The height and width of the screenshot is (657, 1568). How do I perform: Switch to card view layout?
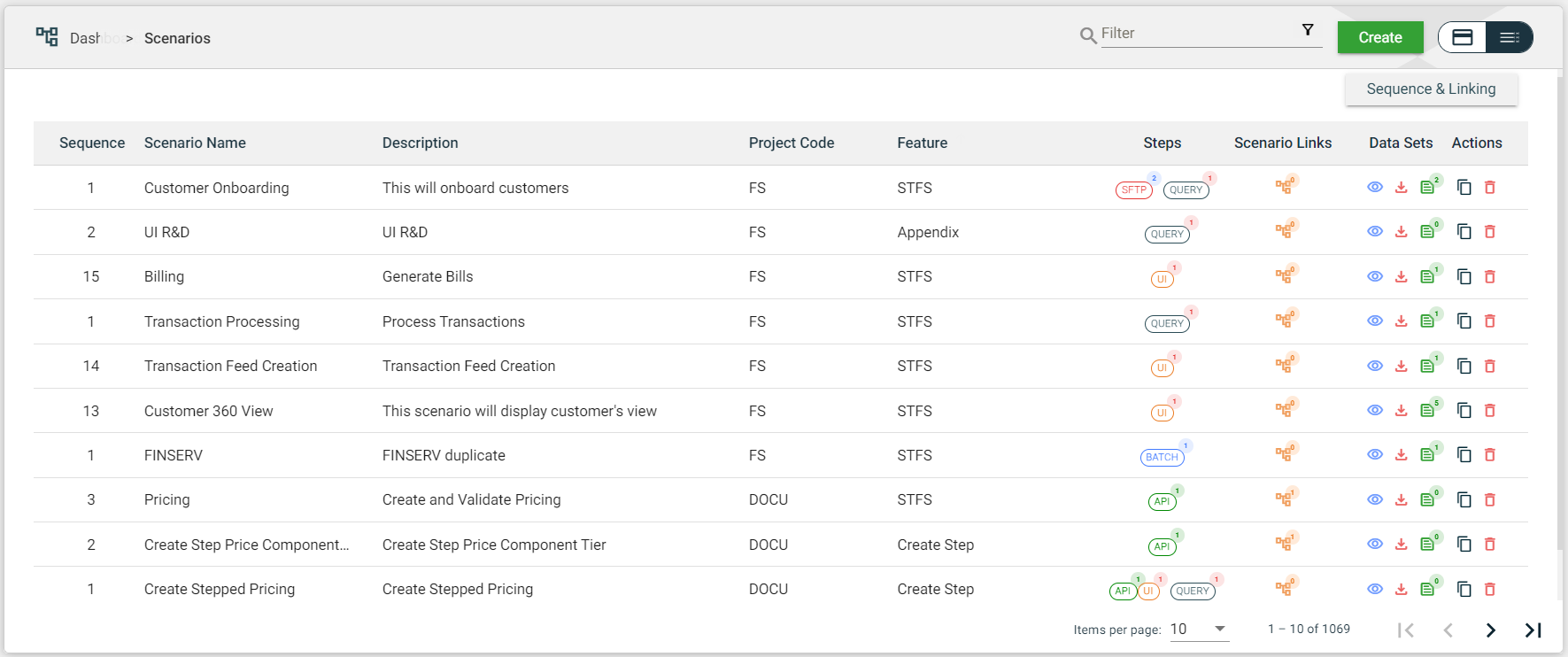tap(1463, 37)
